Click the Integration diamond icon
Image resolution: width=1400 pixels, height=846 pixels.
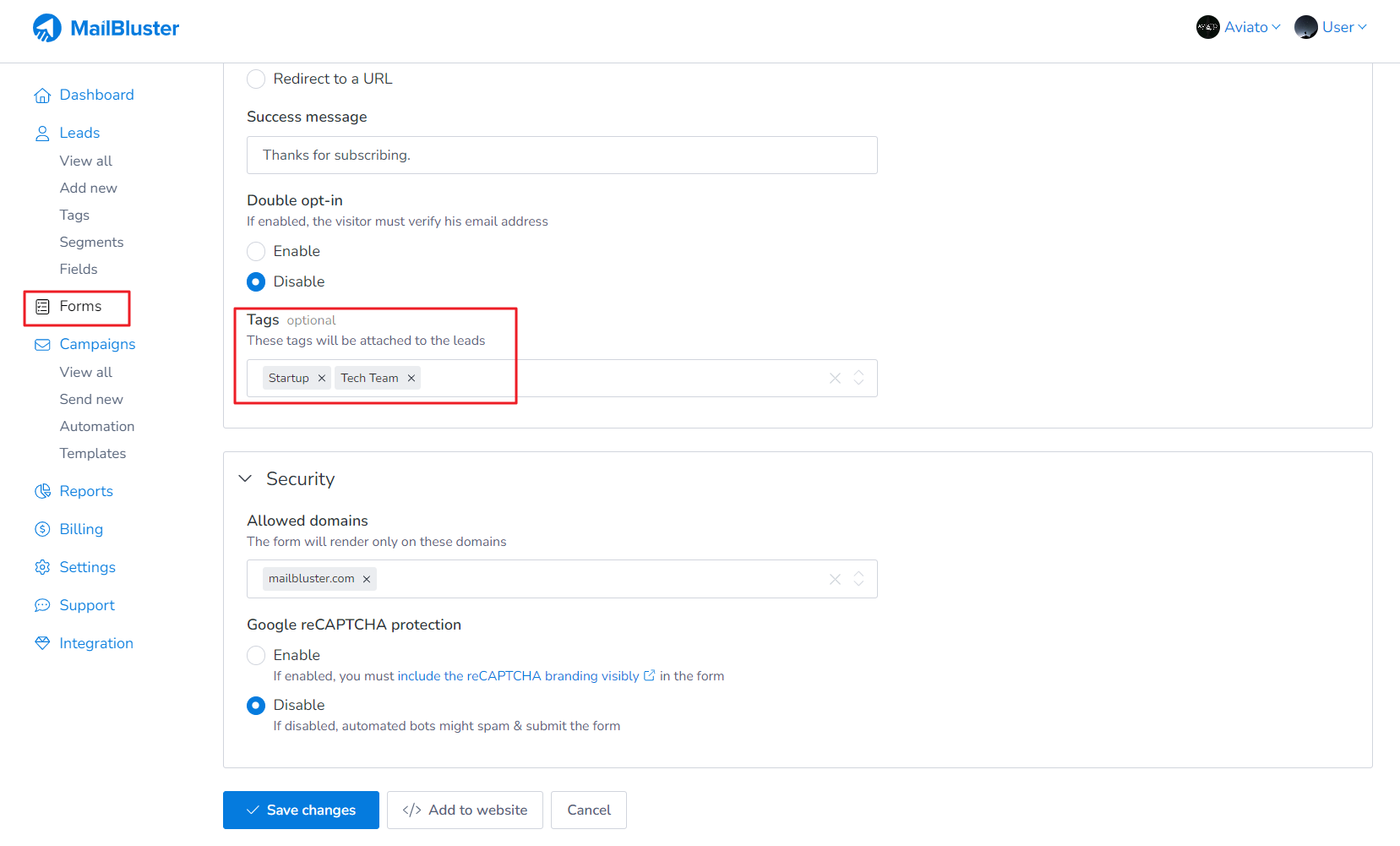click(x=42, y=643)
